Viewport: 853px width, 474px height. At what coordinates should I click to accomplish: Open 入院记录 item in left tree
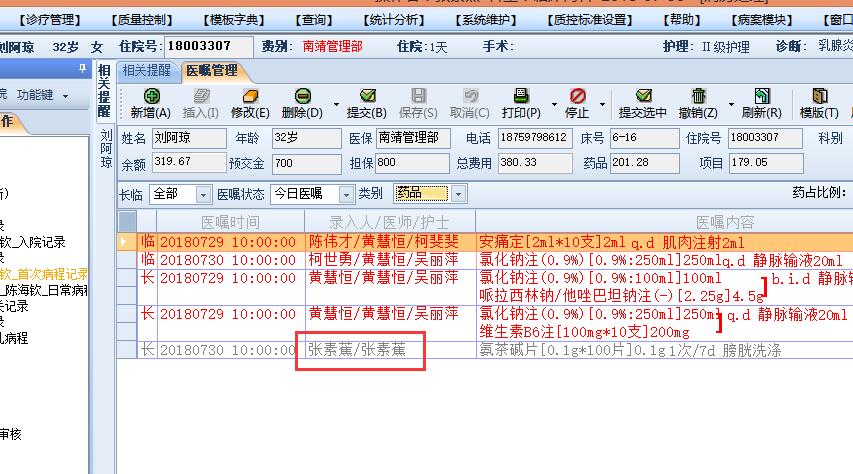point(33,242)
